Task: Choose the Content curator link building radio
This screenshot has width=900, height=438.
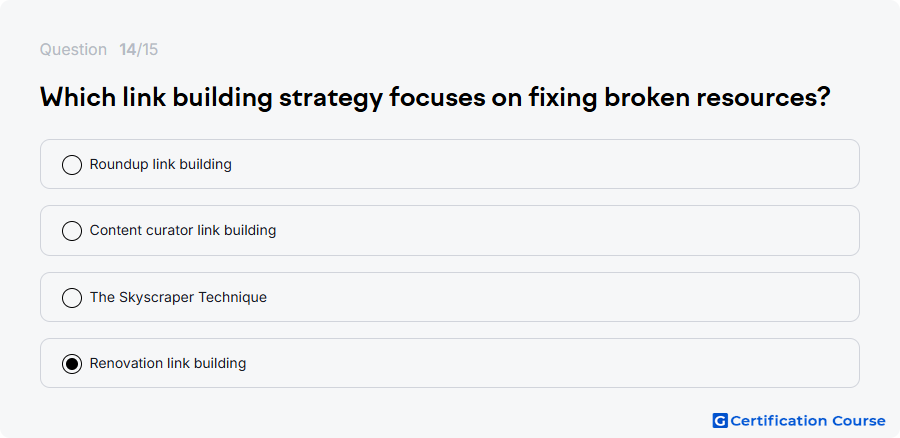Action: tap(72, 231)
